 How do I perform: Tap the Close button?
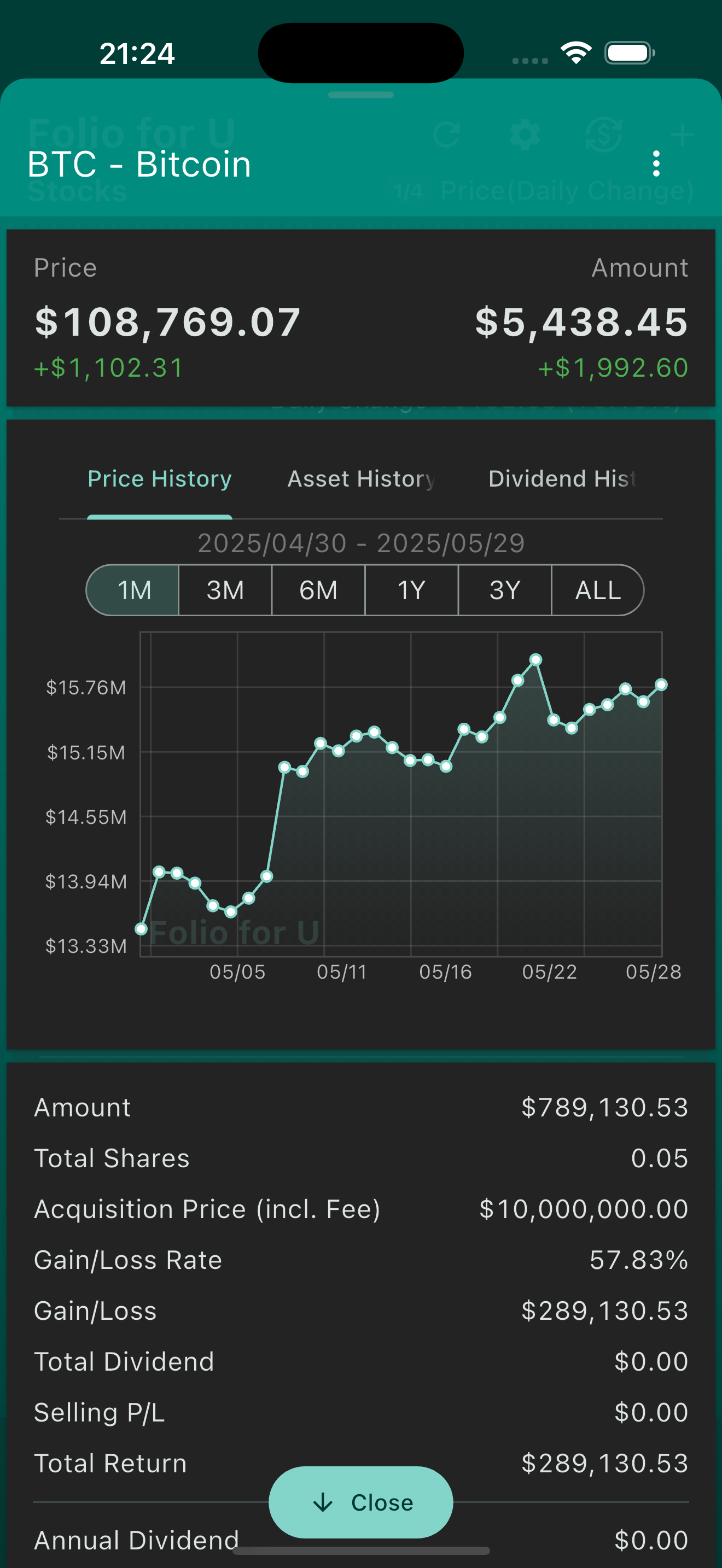(x=361, y=1502)
